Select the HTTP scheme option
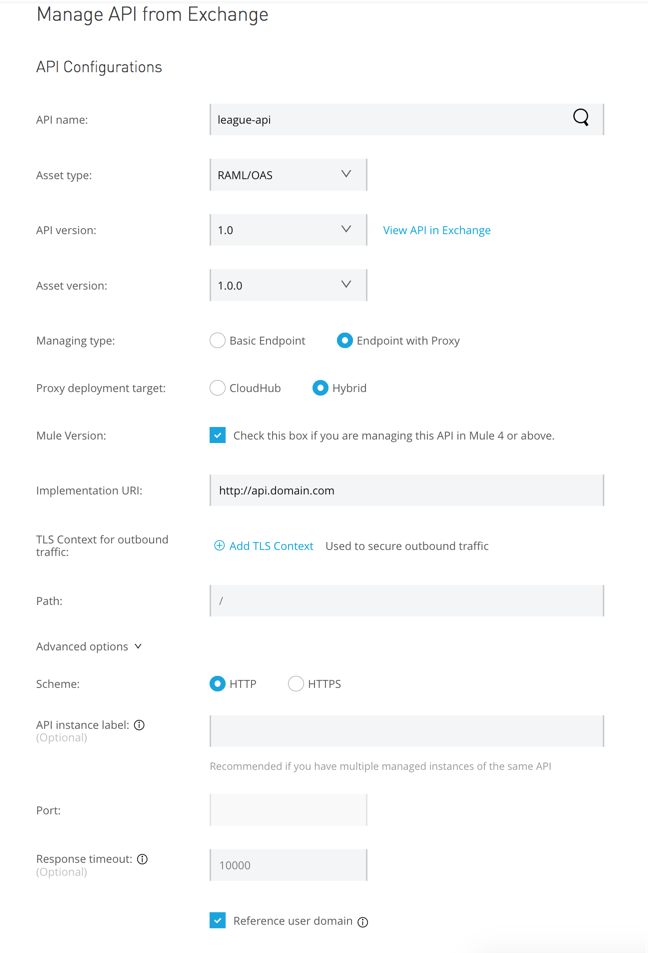Screen dimensions: 649x953 click(217, 684)
